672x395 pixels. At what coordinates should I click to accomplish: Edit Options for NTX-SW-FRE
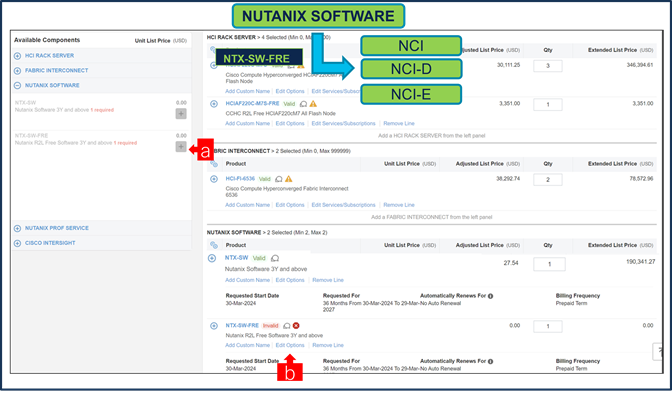[x=290, y=345]
